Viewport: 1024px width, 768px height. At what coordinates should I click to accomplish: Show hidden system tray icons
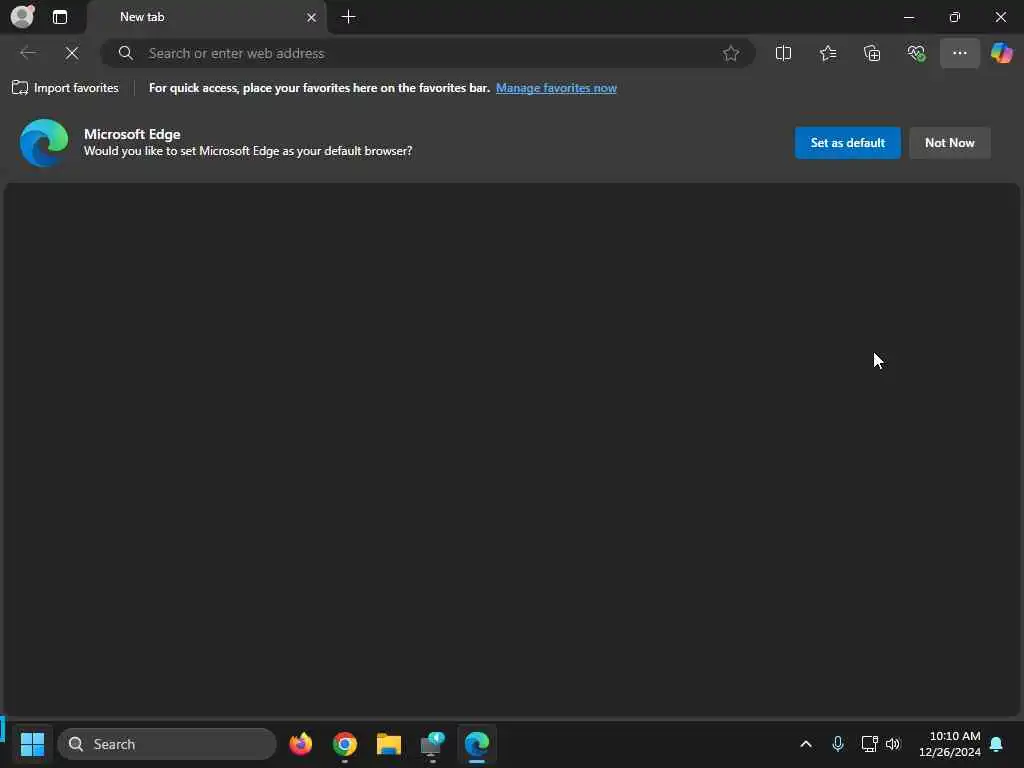click(806, 744)
